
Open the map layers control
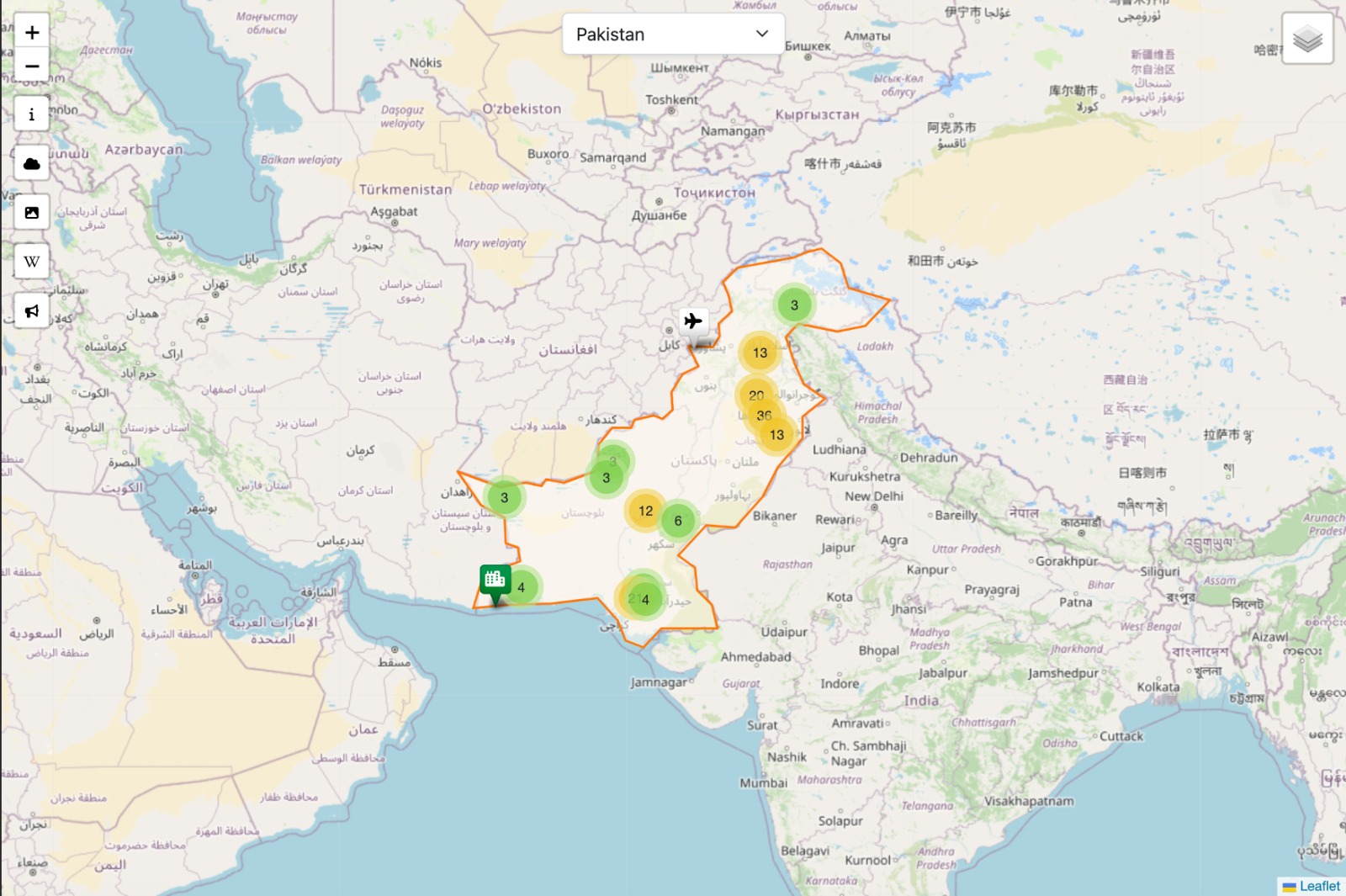point(1307,39)
